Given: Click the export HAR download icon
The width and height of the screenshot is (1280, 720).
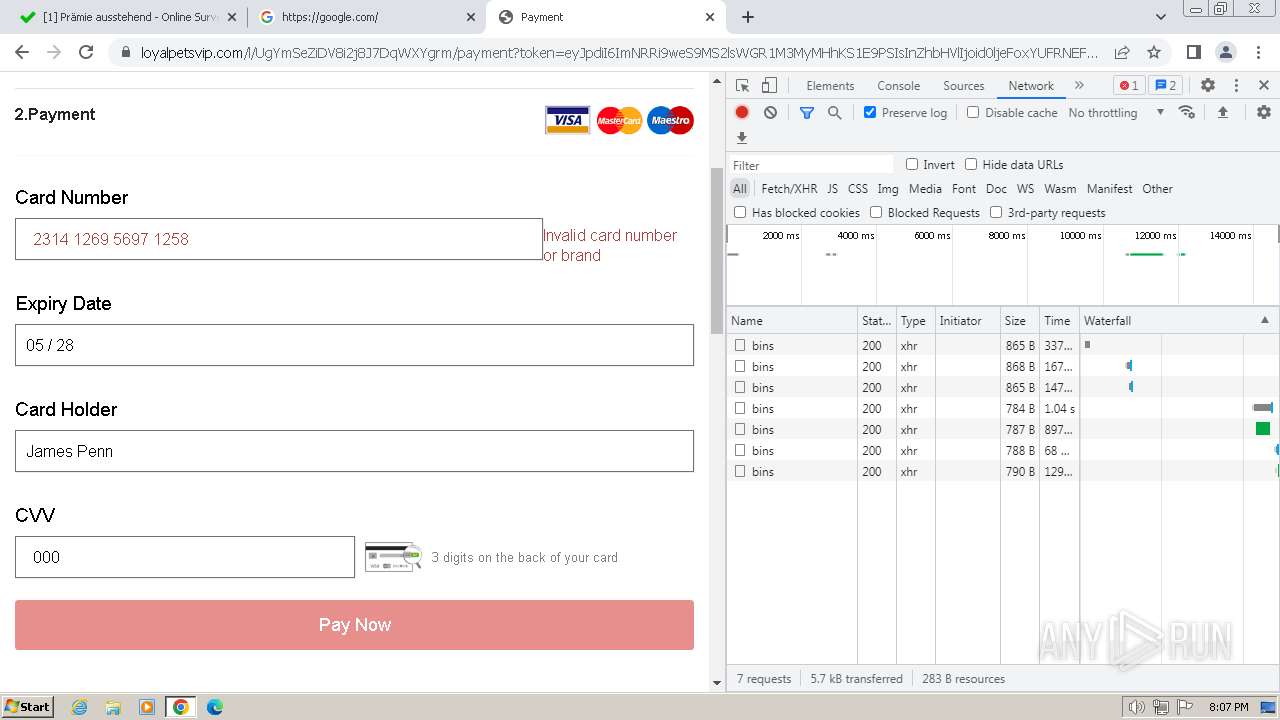Looking at the screenshot, I should 742,138.
